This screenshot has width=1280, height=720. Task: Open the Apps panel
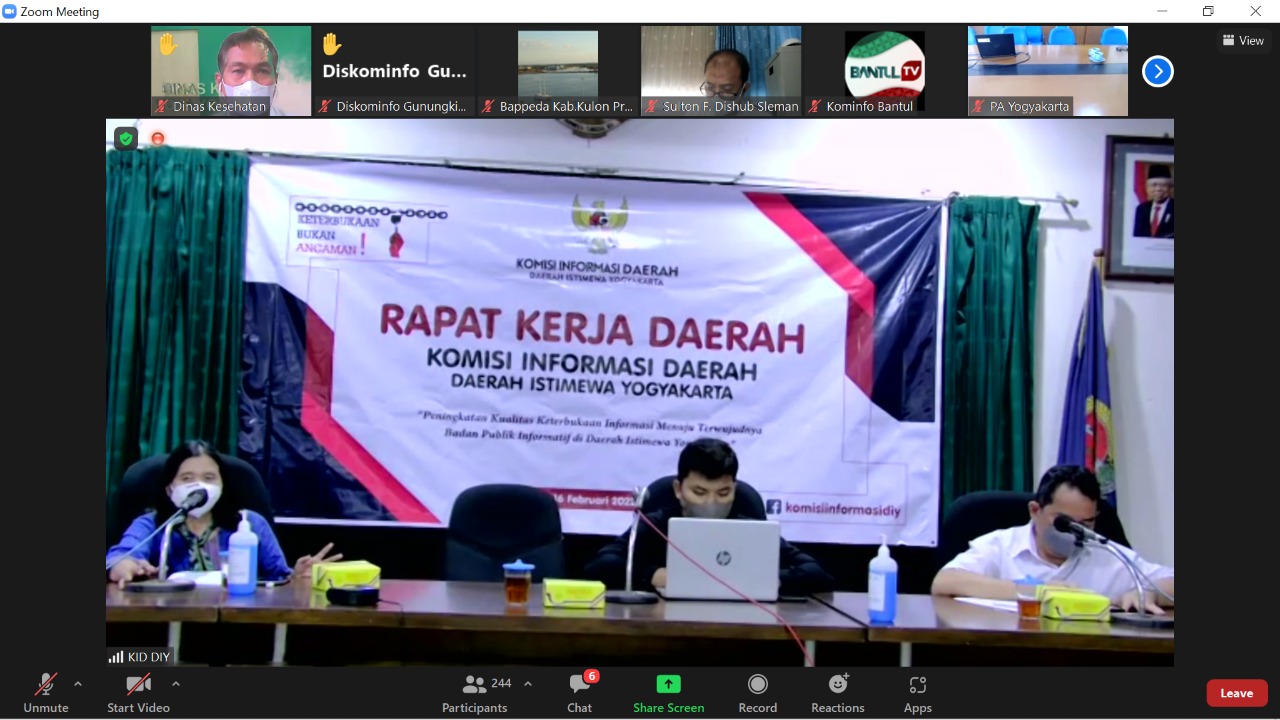(x=918, y=693)
